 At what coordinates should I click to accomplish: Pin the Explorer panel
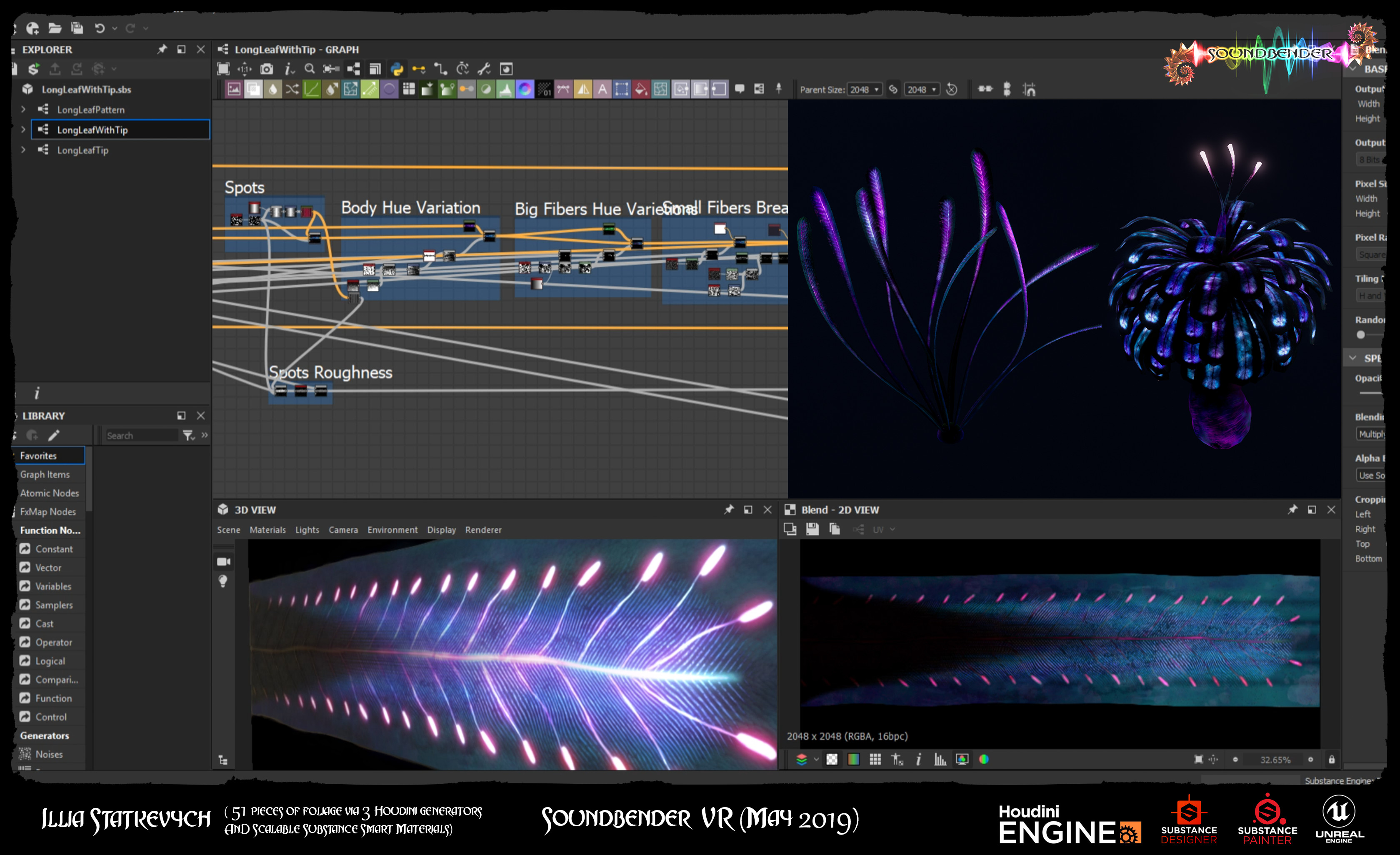point(162,50)
